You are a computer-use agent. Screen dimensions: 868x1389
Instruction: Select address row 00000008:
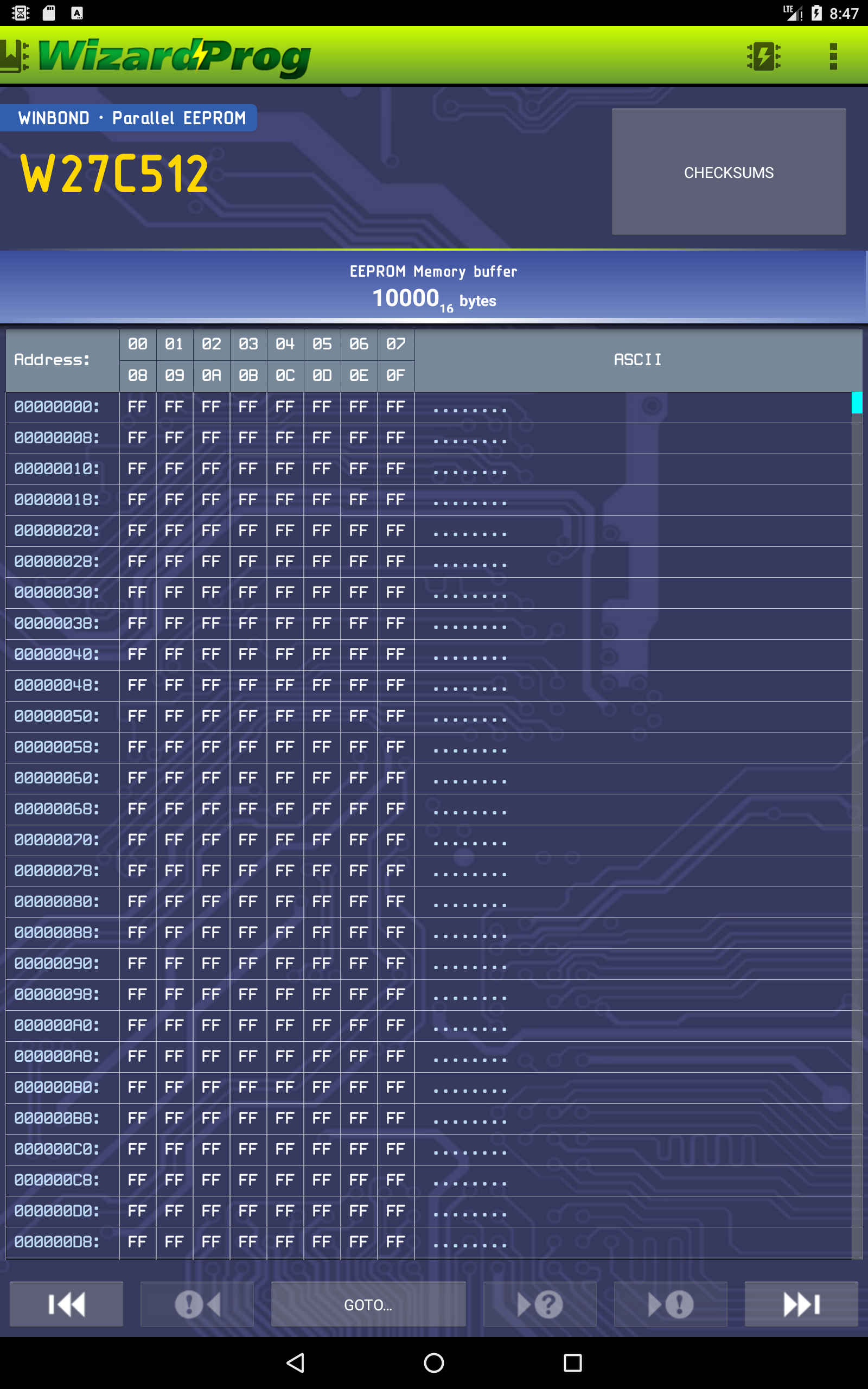[57, 438]
